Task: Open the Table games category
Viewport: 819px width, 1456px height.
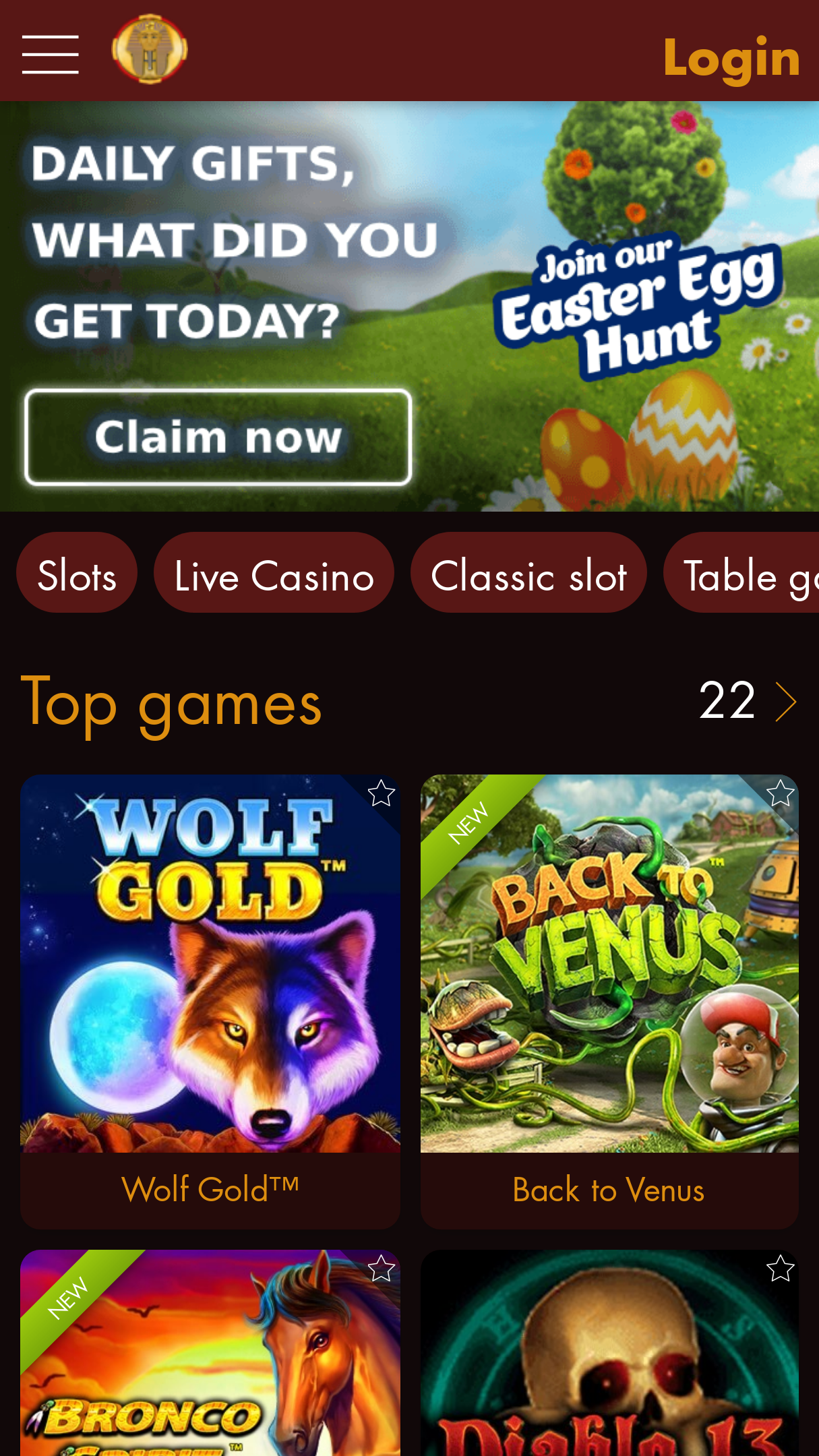Action: (x=741, y=572)
